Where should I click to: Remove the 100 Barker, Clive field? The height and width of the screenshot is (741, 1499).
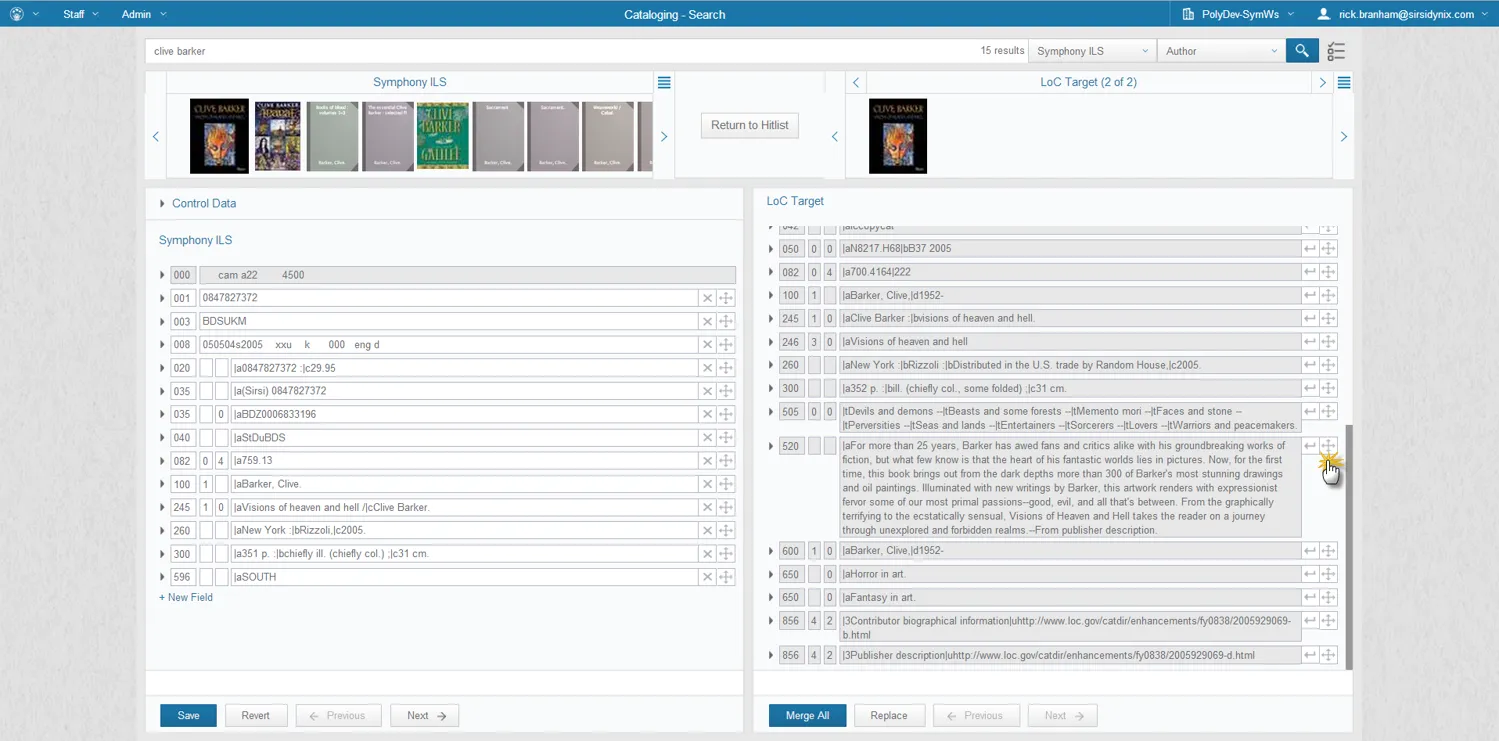coord(707,484)
